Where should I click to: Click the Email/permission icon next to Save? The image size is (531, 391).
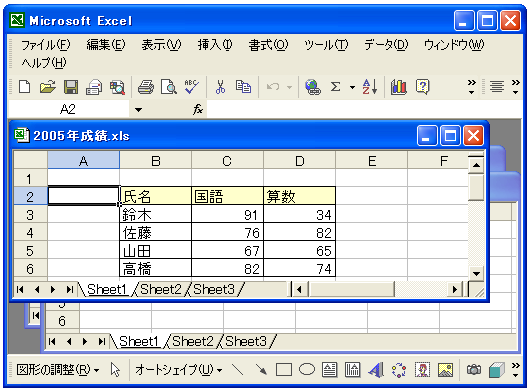point(94,87)
